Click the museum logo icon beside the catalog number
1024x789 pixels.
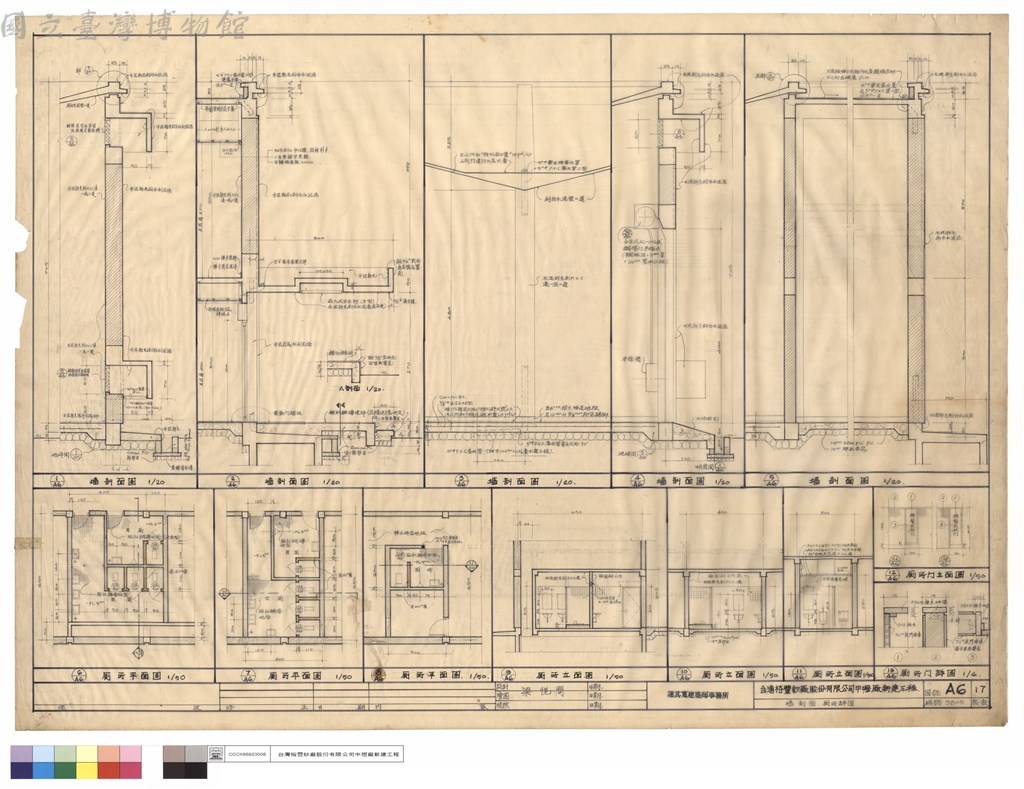pos(216,753)
